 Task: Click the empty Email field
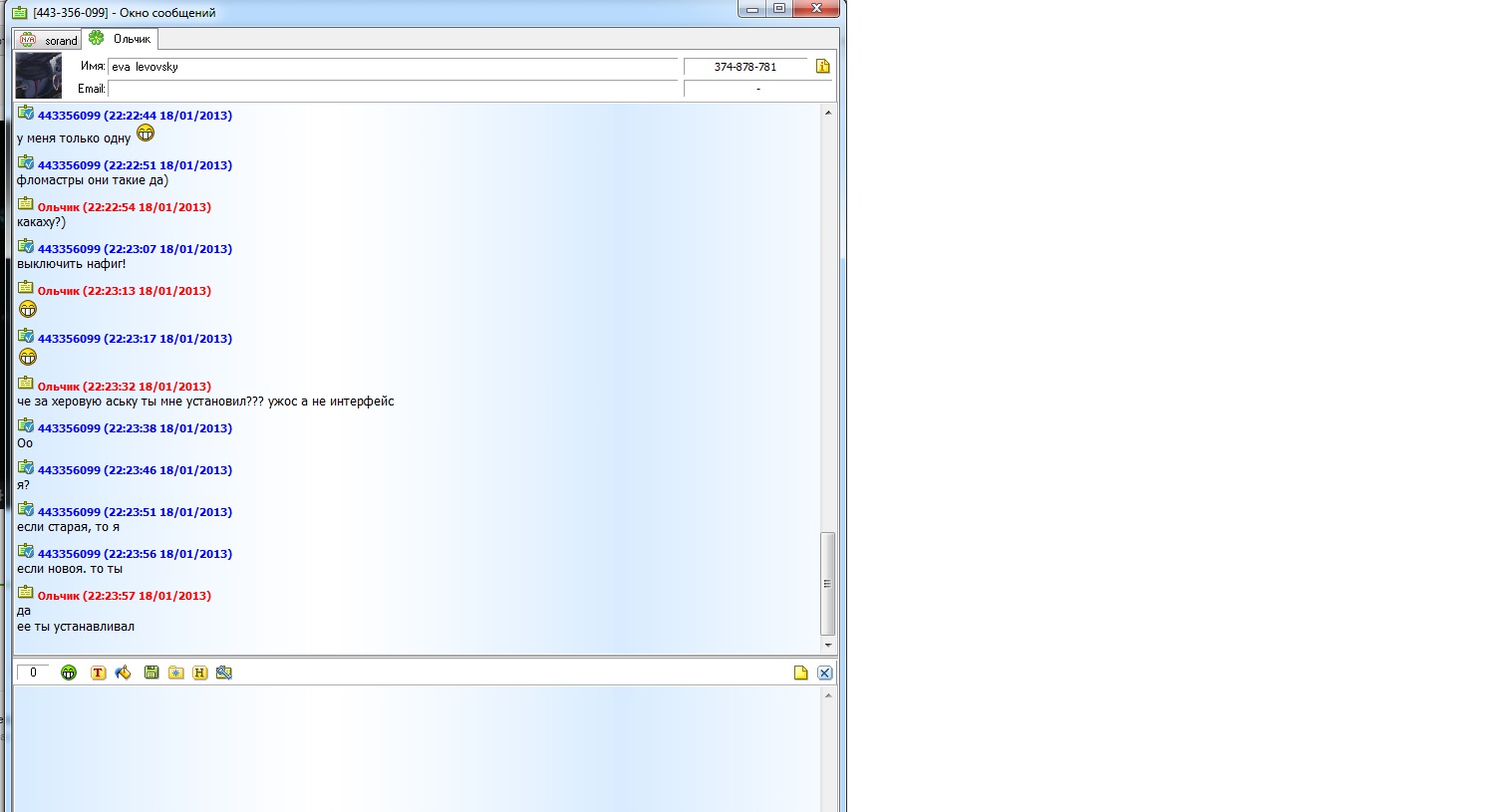(x=393, y=89)
